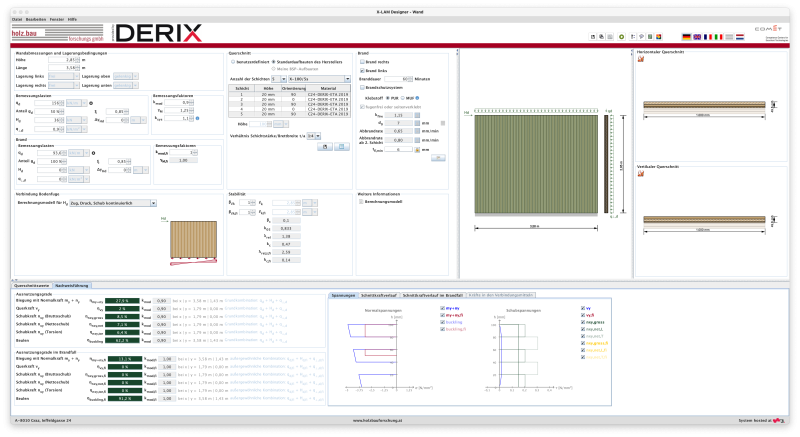Click the green calculate arrow icon in toolbar
The height and width of the screenshot is (437, 800).
[x=621, y=37]
